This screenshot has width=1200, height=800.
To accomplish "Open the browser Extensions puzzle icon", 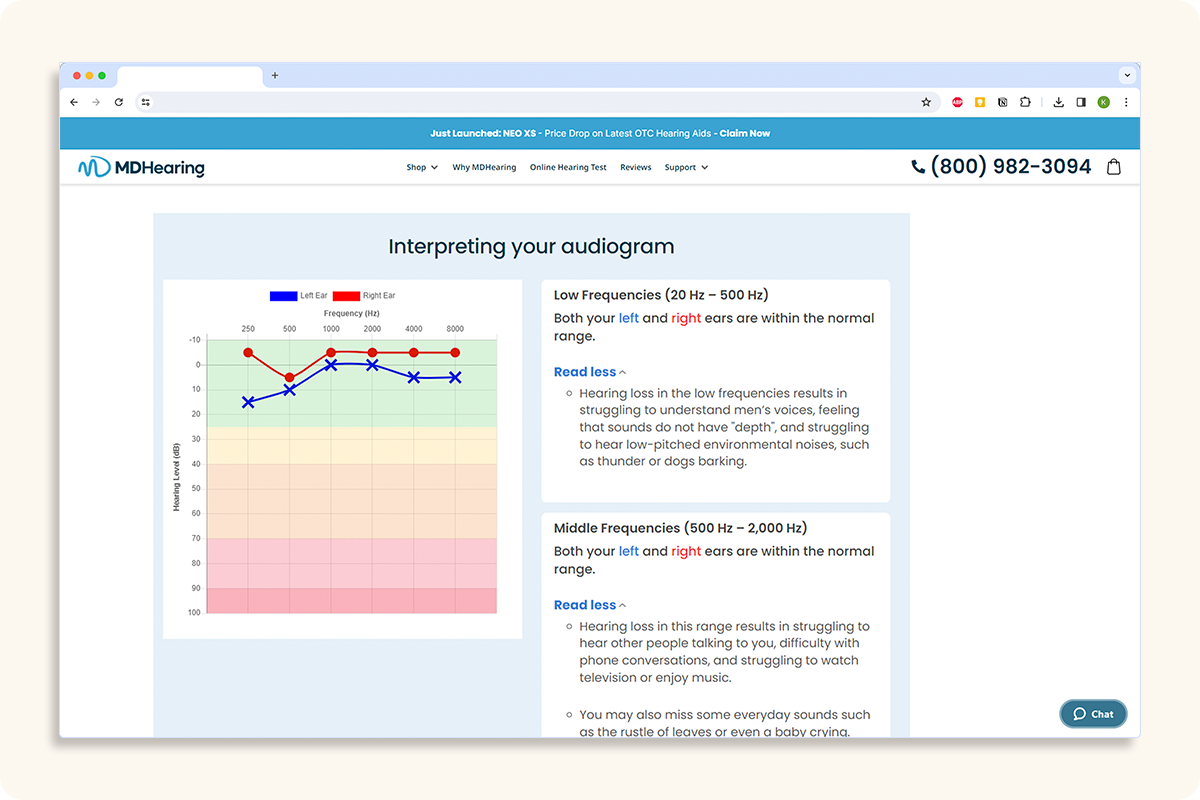I will click(x=1025, y=102).
